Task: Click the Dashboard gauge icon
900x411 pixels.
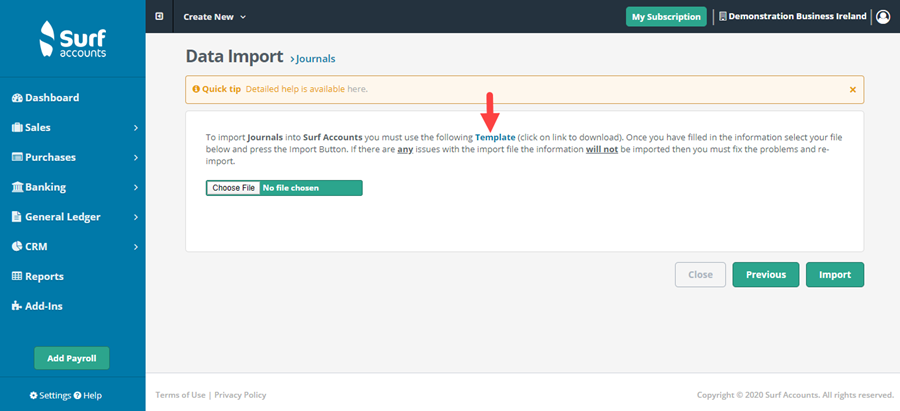Action: pos(17,98)
